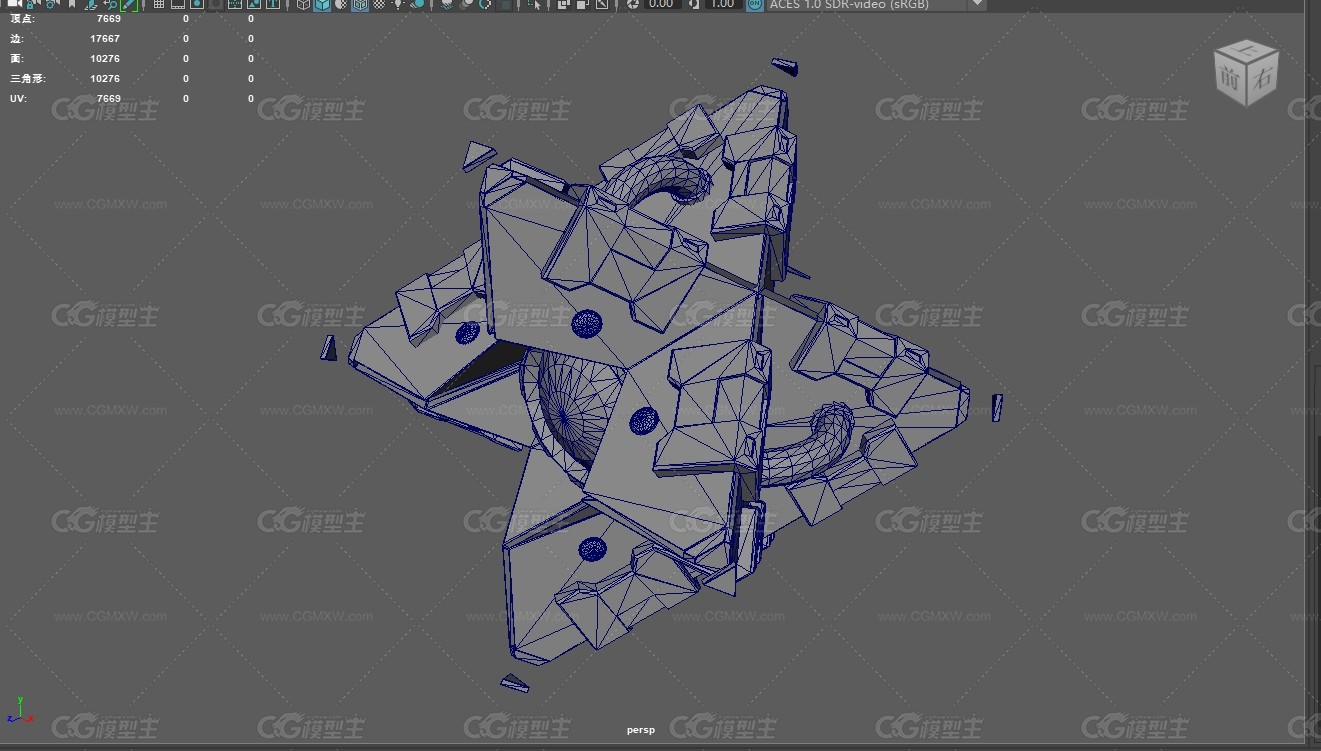The image size is (1321, 751).
Task: Click the 顶点 vertex count 7669
Action: pos(108,19)
